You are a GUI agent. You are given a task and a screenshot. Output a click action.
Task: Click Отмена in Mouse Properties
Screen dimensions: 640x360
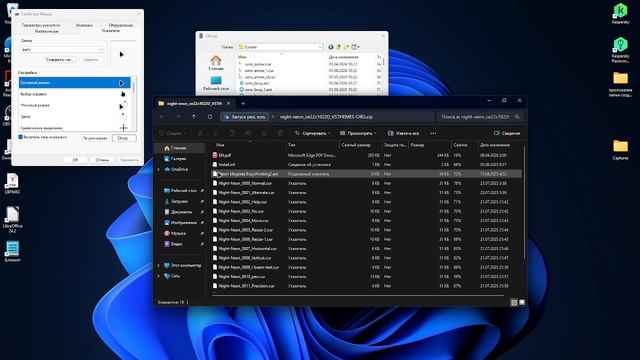pyautogui.click(x=102, y=160)
